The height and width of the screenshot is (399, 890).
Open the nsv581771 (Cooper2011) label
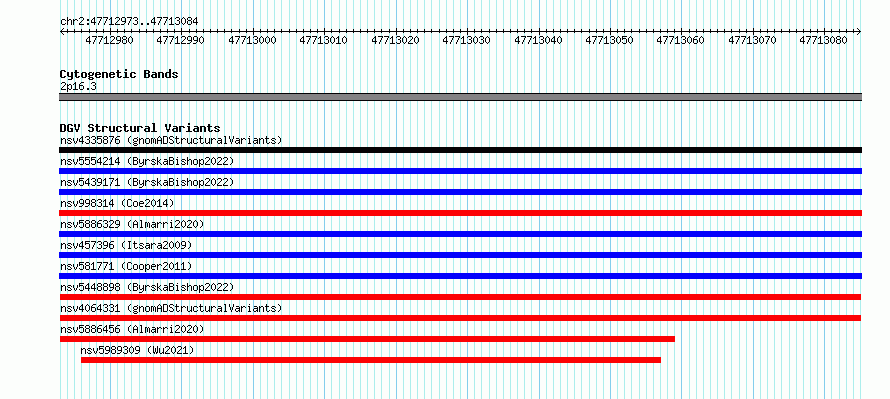coord(126,266)
